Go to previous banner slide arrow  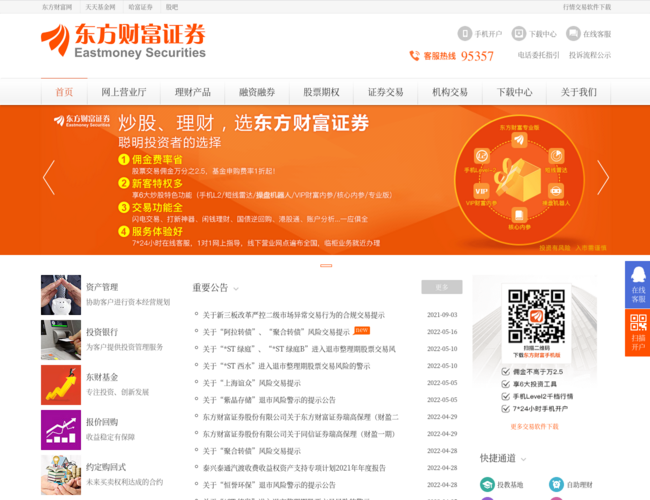[x=49, y=178]
